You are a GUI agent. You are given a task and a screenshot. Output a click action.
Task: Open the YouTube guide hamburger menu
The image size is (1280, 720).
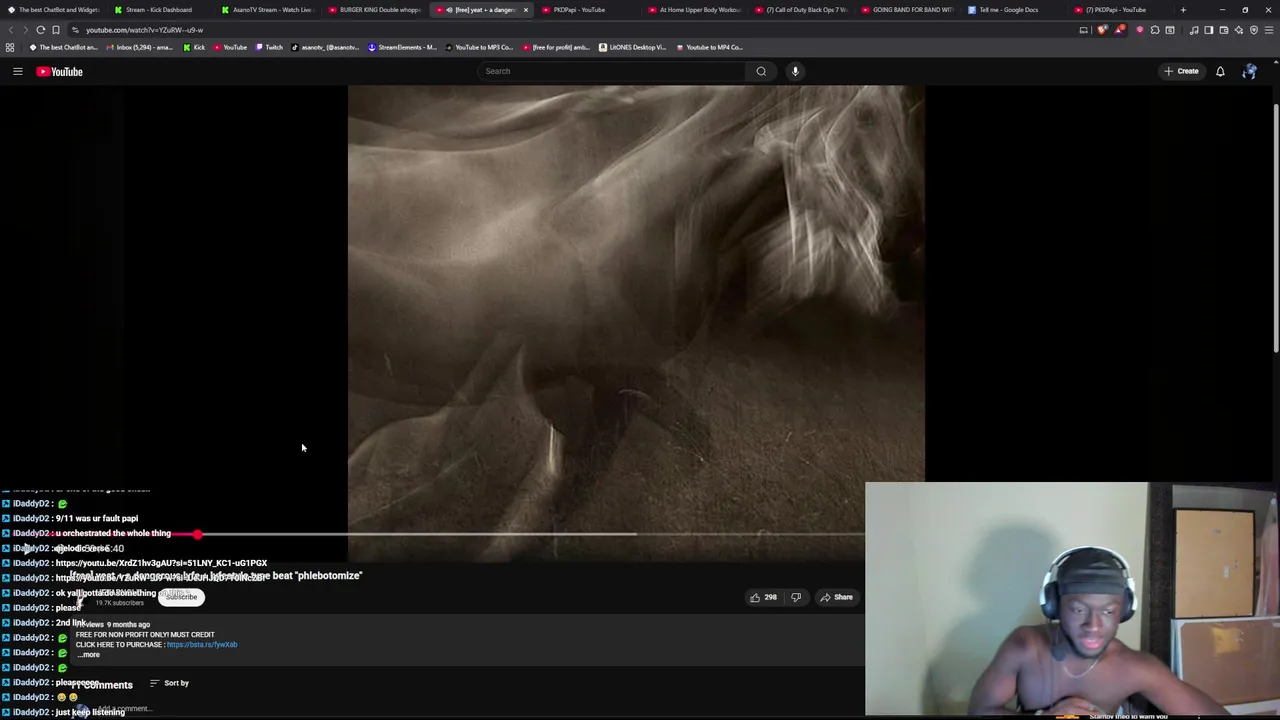click(x=17, y=71)
